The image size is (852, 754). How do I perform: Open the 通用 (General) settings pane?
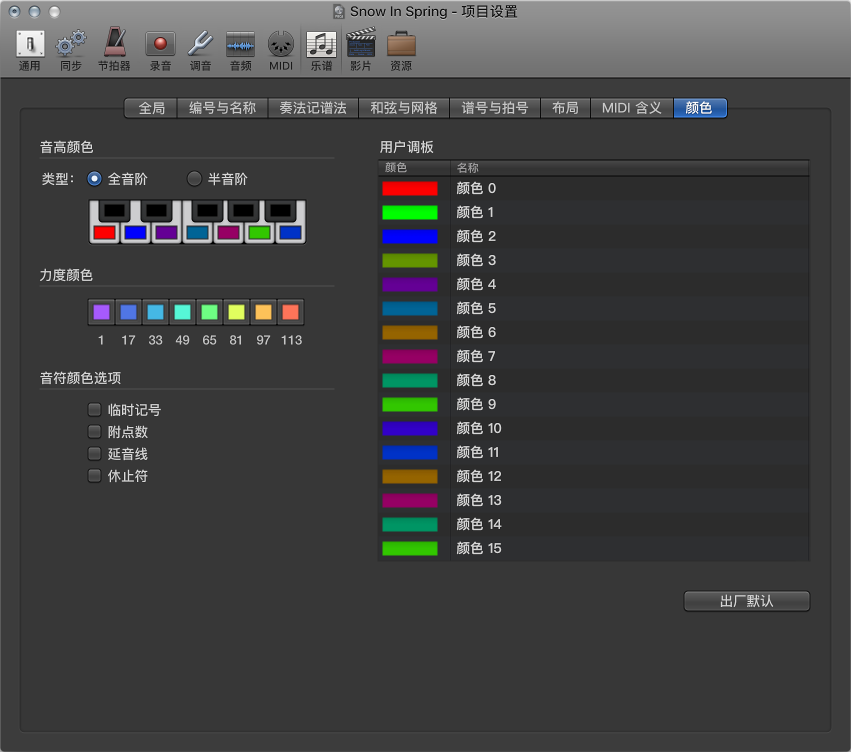pyautogui.click(x=30, y=45)
